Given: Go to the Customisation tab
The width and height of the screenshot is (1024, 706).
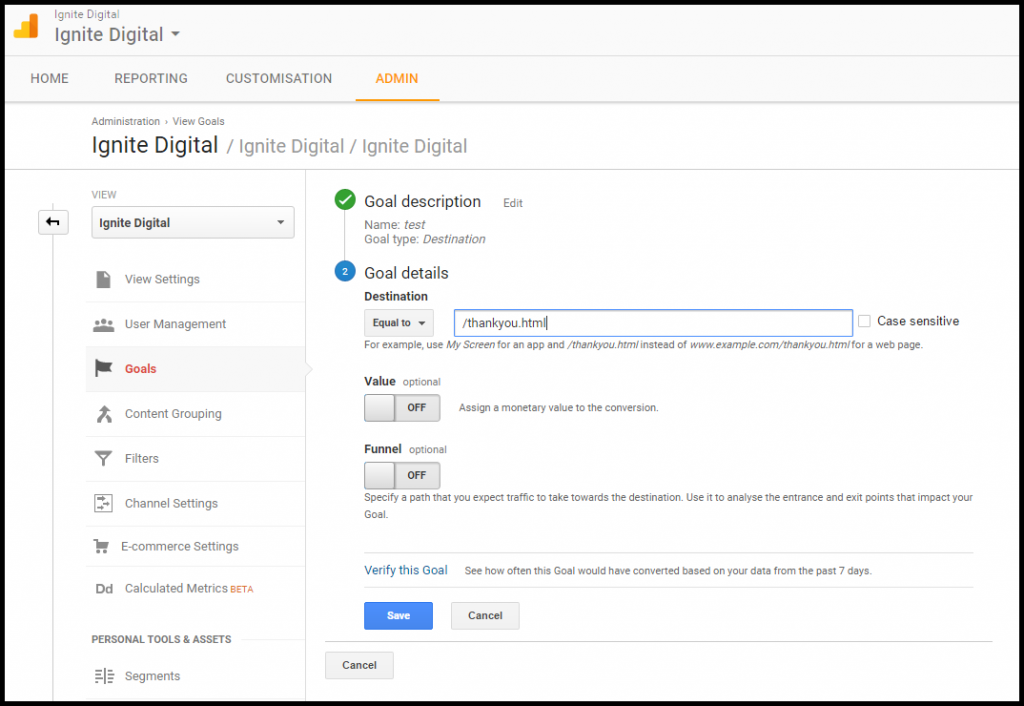Looking at the screenshot, I should tap(279, 79).
